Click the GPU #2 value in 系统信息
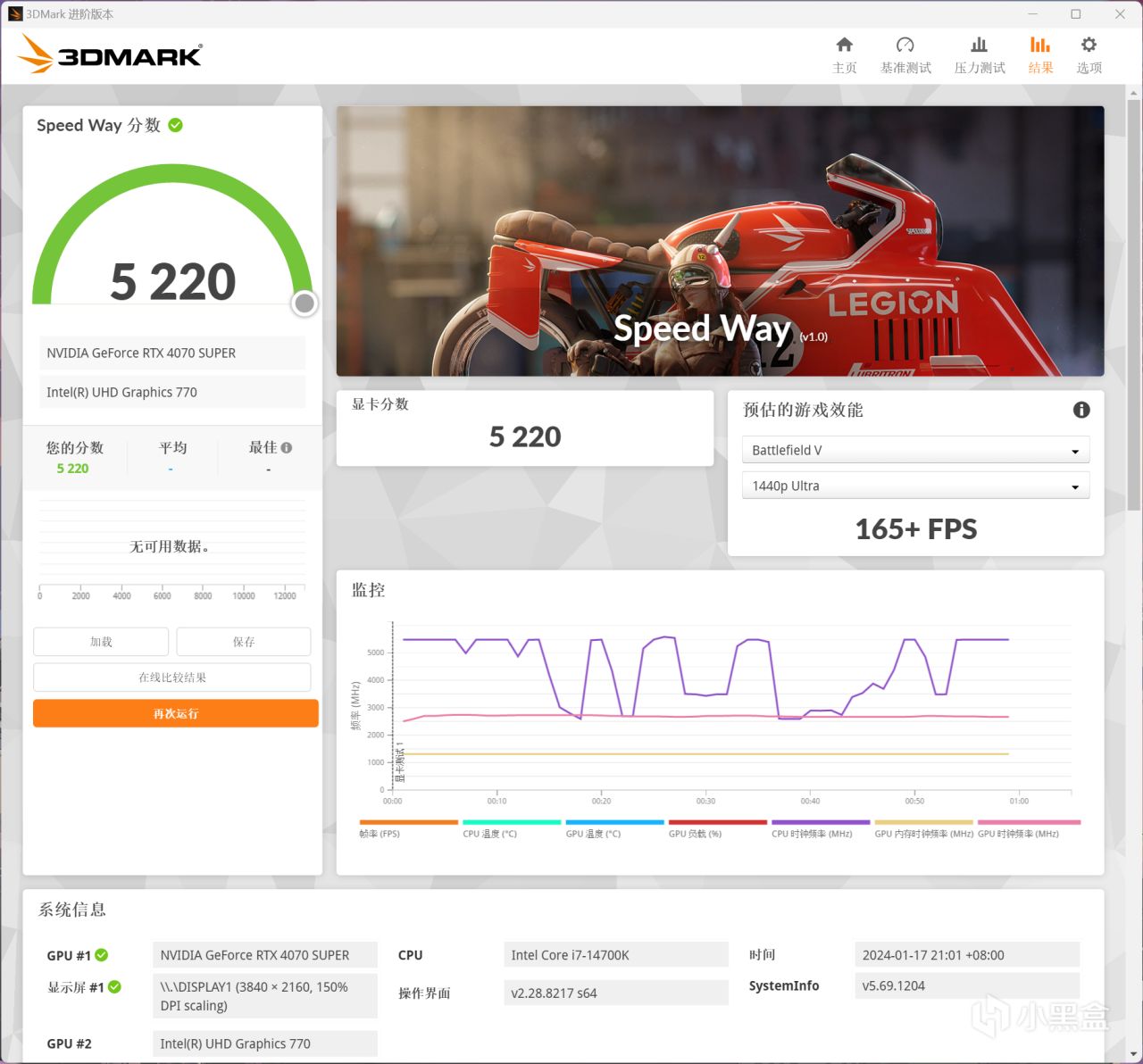Image resolution: width=1143 pixels, height=1064 pixels. (x=265, y=1043)
